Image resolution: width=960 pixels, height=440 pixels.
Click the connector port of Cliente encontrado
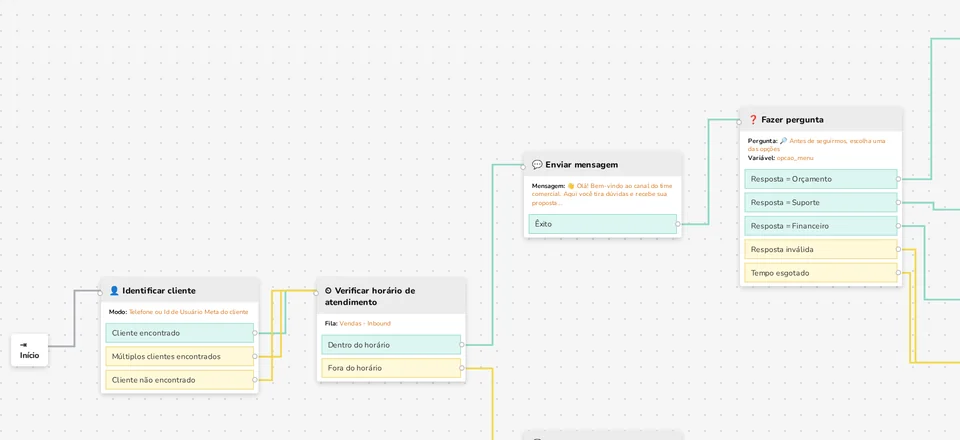(255, 333)
